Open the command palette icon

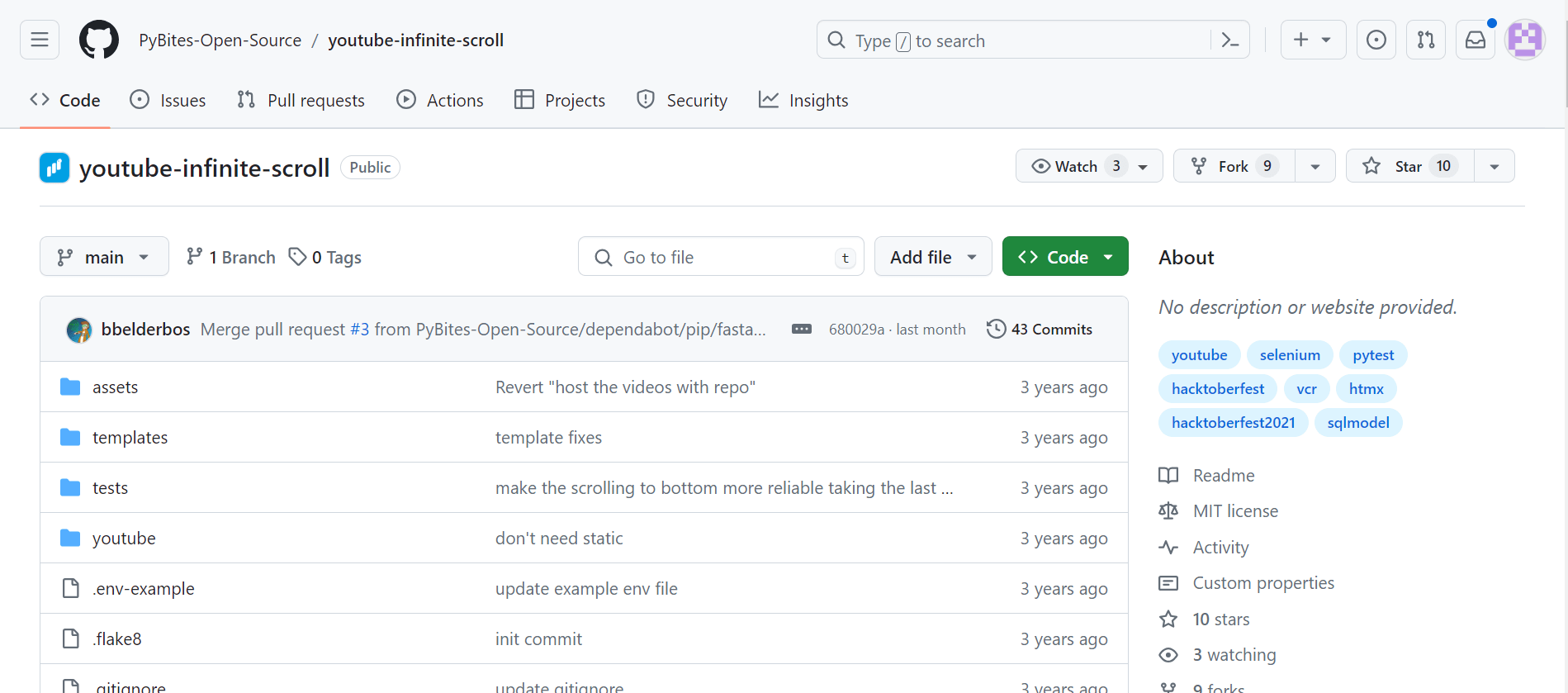(1229, 40)
